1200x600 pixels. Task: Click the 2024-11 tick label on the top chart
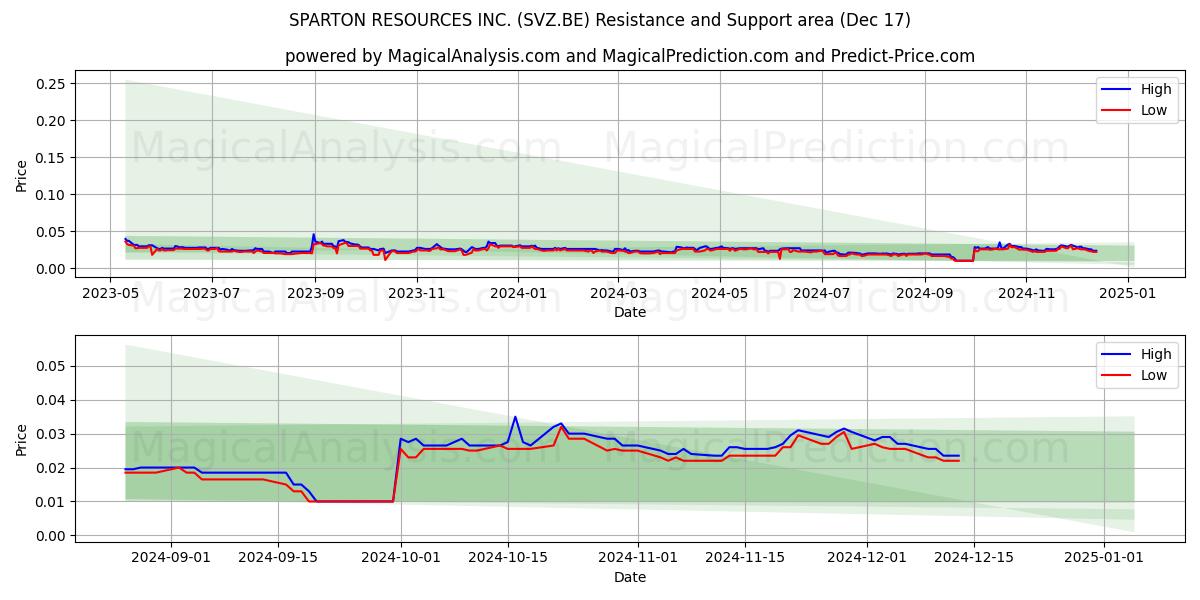[x=1028, y=293]
